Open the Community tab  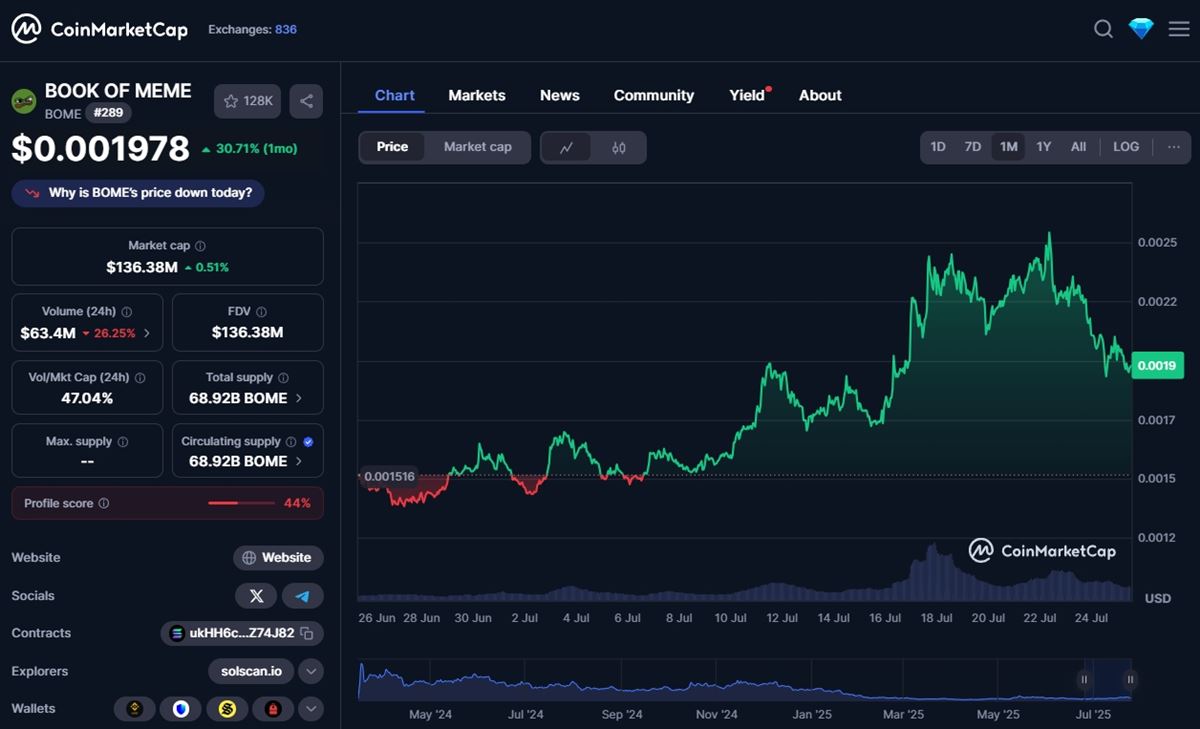pos(654,95)
